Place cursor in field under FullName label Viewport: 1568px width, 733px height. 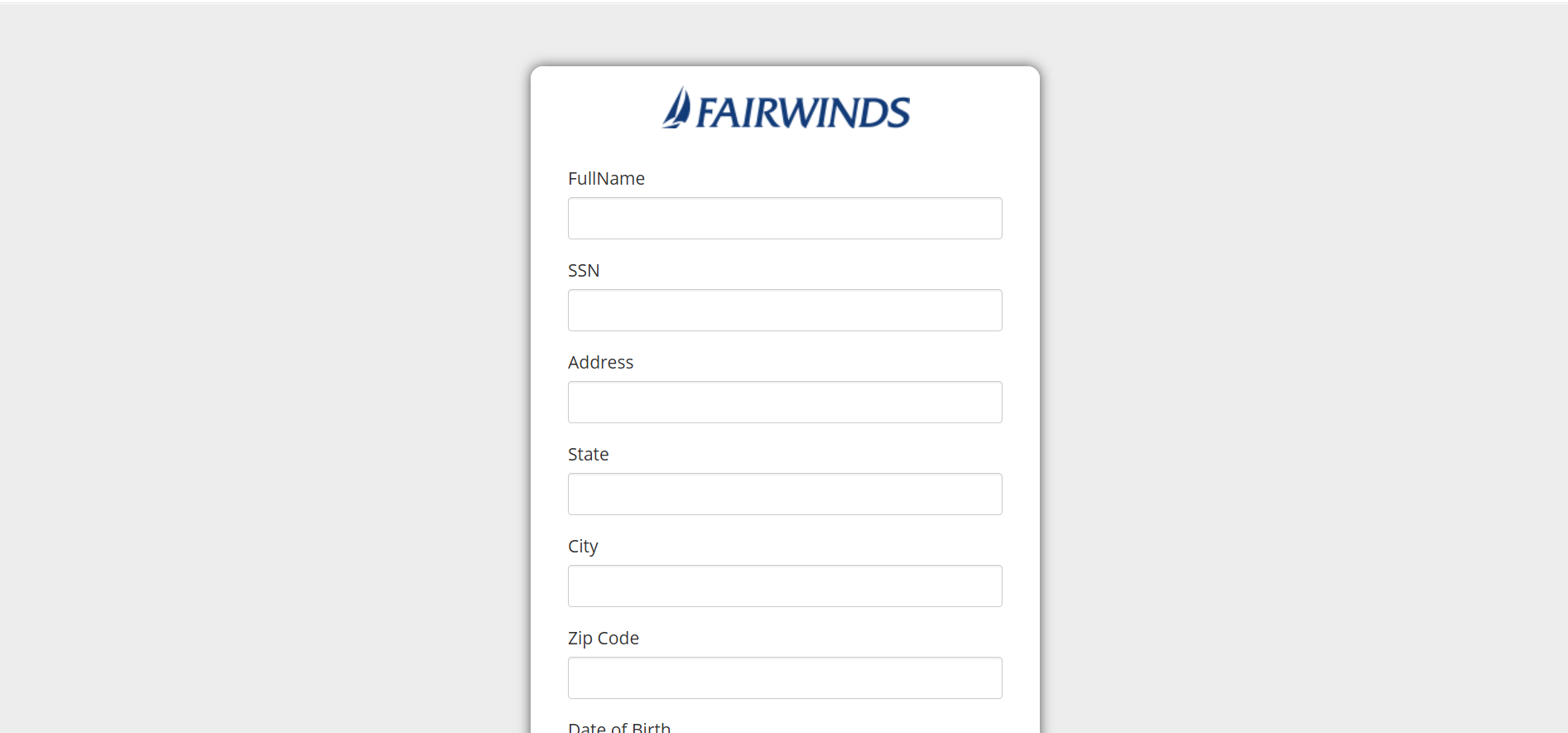coord(784,219)
